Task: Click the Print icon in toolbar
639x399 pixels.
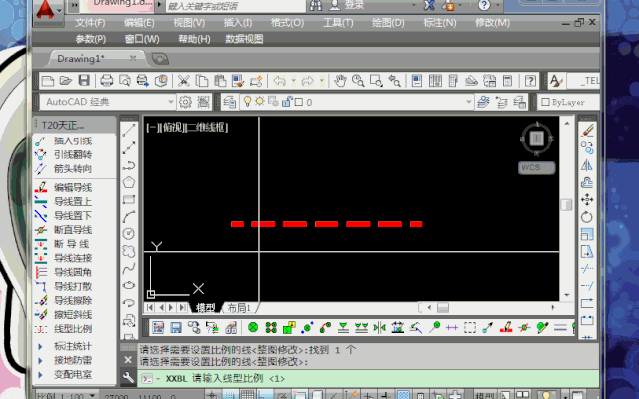Action: (107, 81)
